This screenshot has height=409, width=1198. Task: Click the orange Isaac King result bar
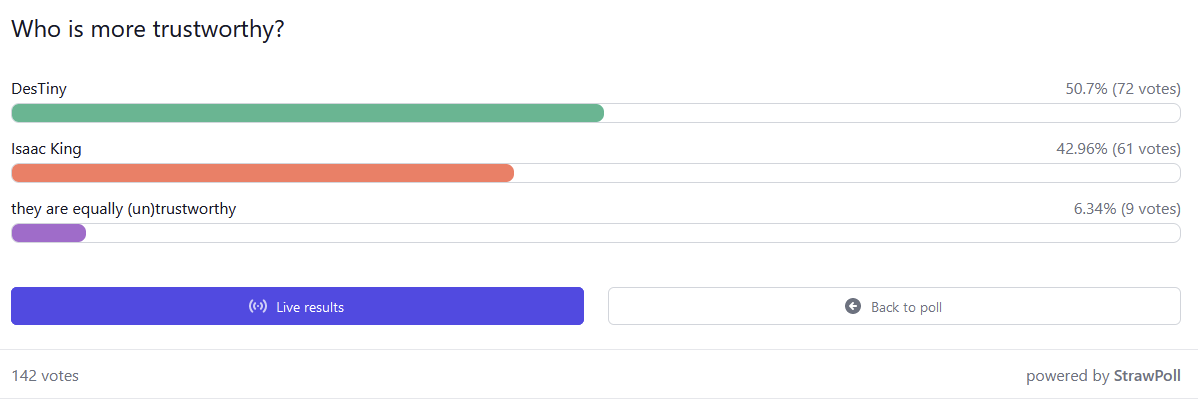coord(263,173)
